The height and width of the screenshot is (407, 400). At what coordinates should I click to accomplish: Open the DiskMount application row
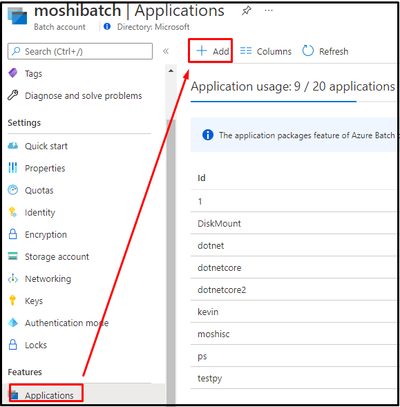[293, 223]
